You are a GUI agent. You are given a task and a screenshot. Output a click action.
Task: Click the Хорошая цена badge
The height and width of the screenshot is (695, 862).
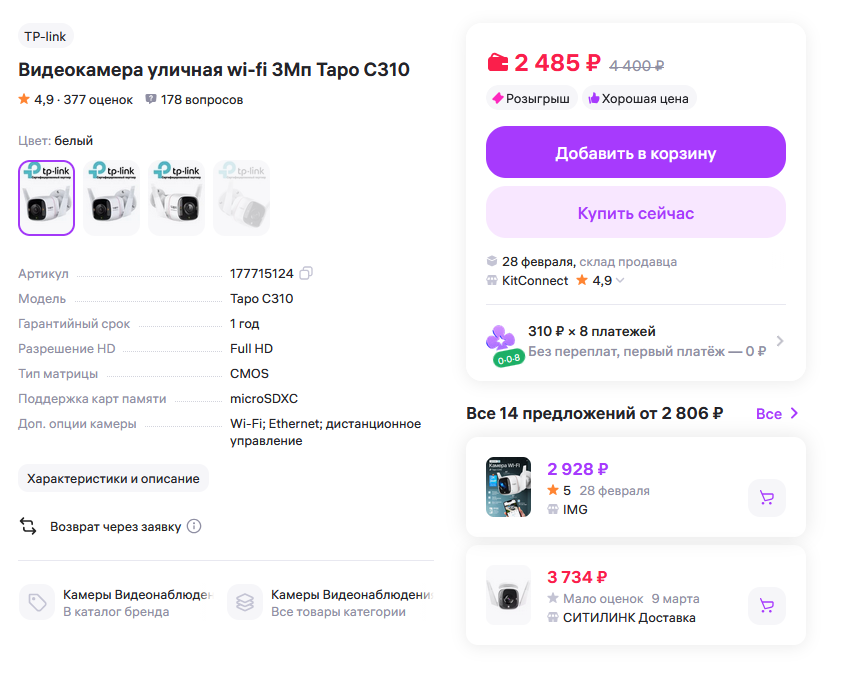tap(638, 98)
